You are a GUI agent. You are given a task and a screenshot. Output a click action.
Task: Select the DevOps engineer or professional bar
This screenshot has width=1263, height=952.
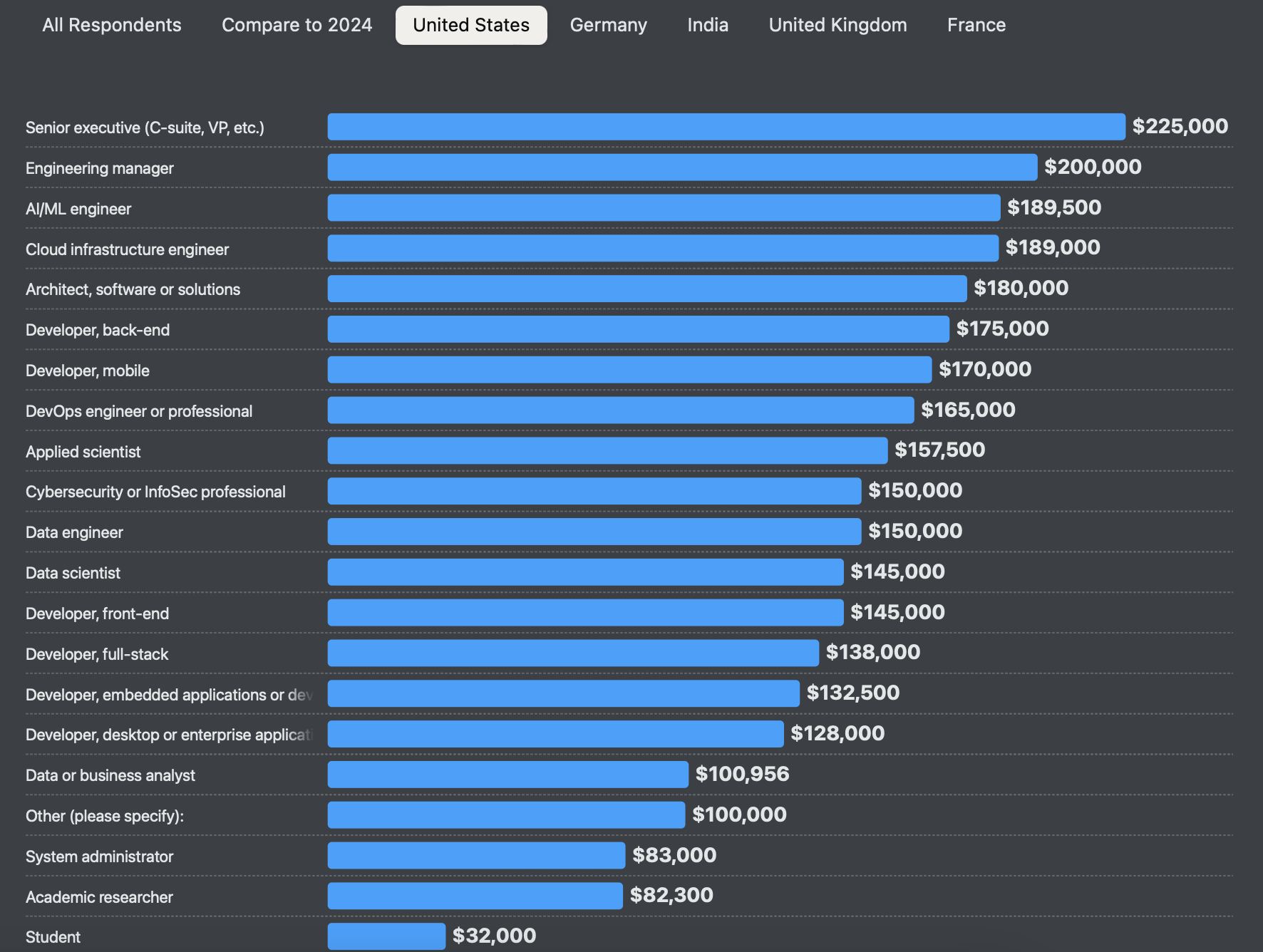[620, 410]
